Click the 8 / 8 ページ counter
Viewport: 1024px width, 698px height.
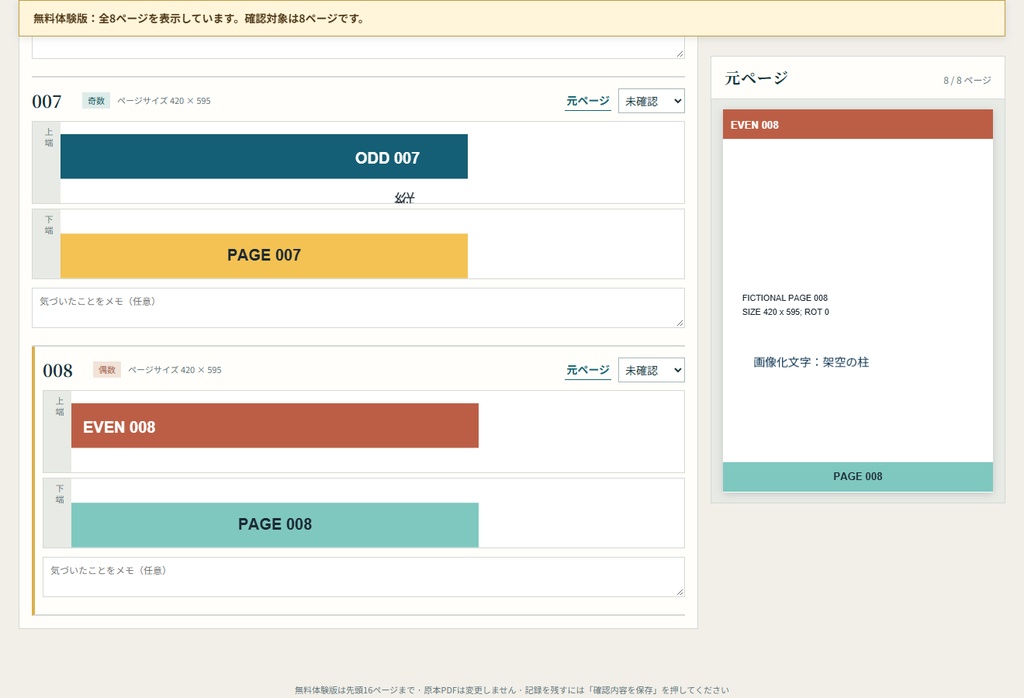[967, 80]
